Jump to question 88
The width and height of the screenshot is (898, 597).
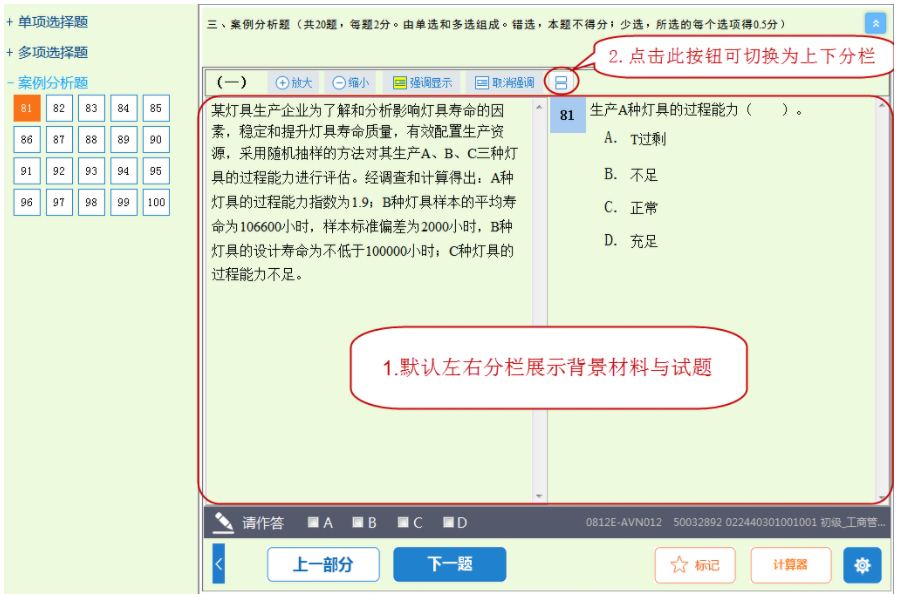click(91, 139)
